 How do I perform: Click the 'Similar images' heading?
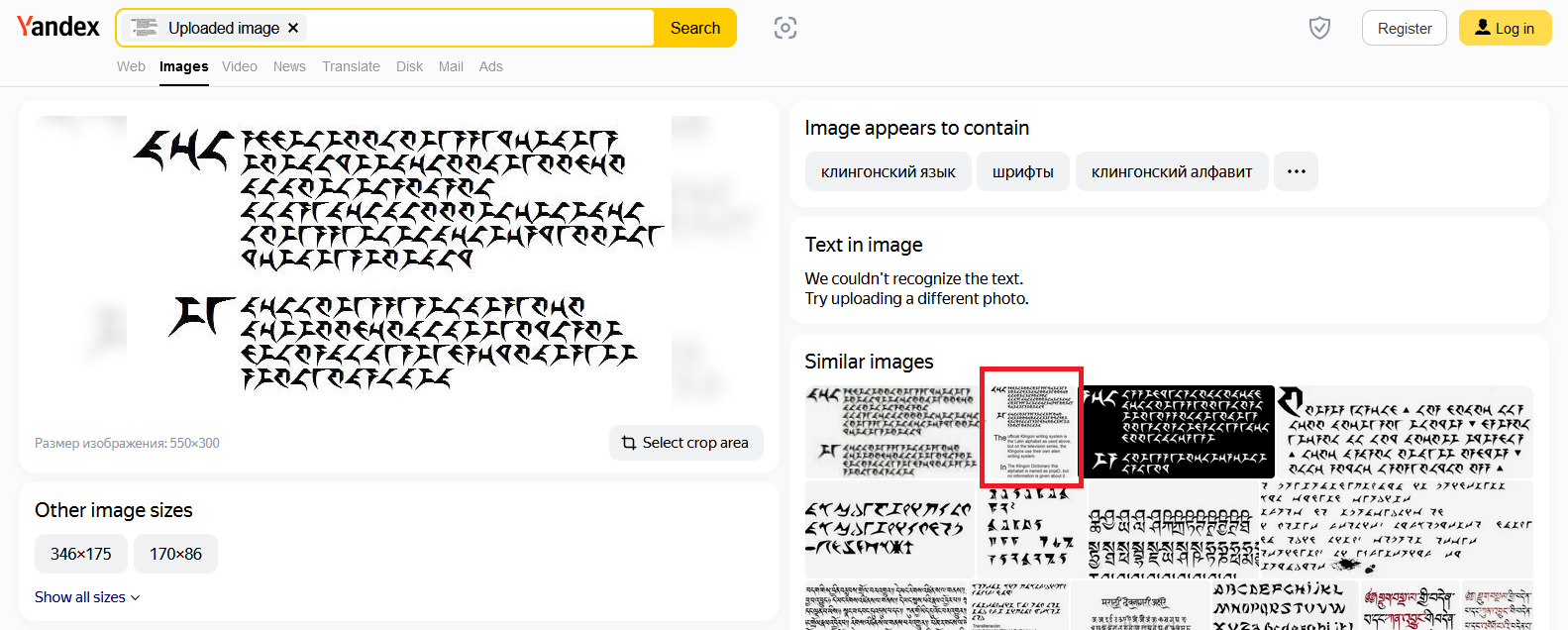[x=869, y=362]
